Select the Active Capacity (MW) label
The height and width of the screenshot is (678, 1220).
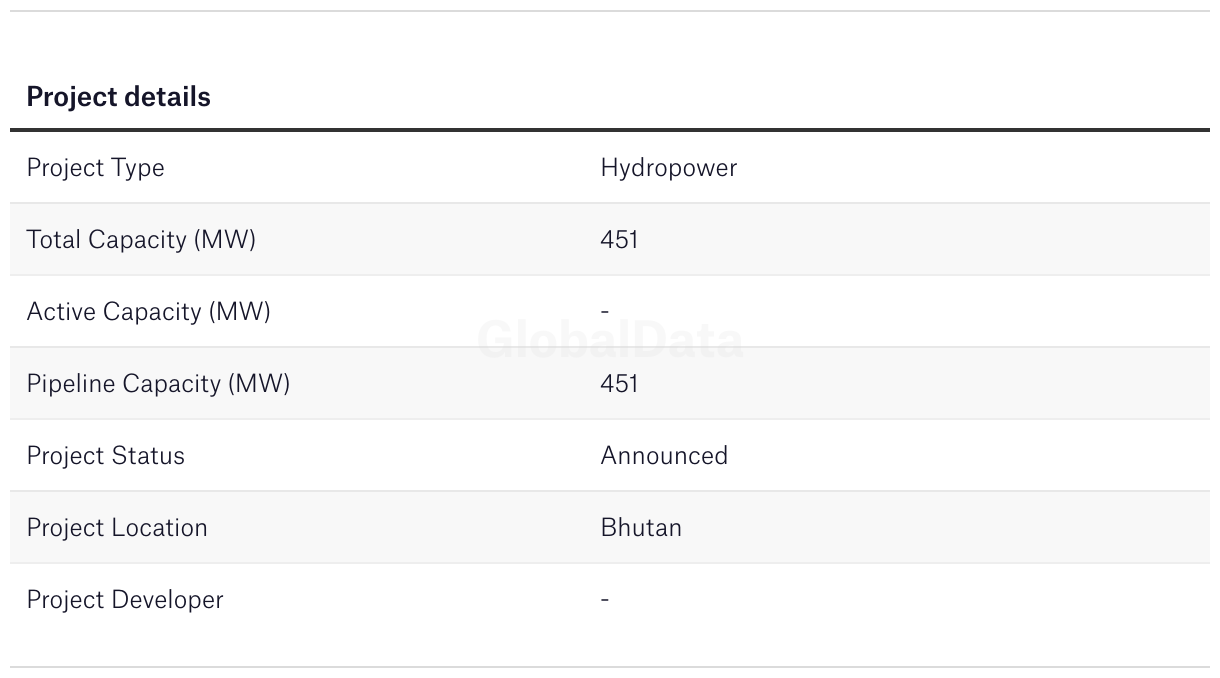tap(148, 312)
